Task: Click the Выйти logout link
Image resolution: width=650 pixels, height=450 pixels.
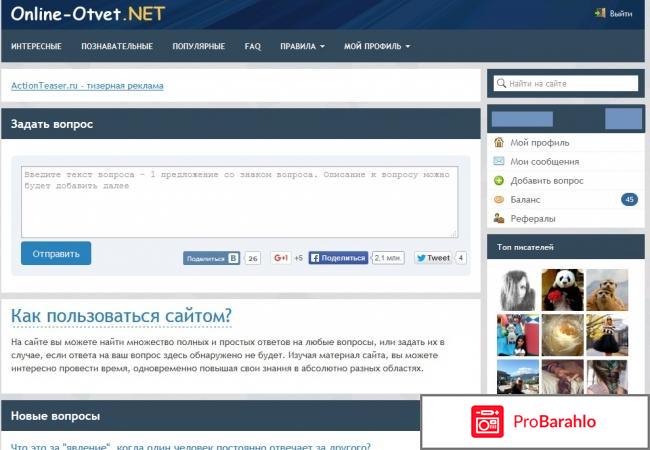Action: click(x=620, y=14)
